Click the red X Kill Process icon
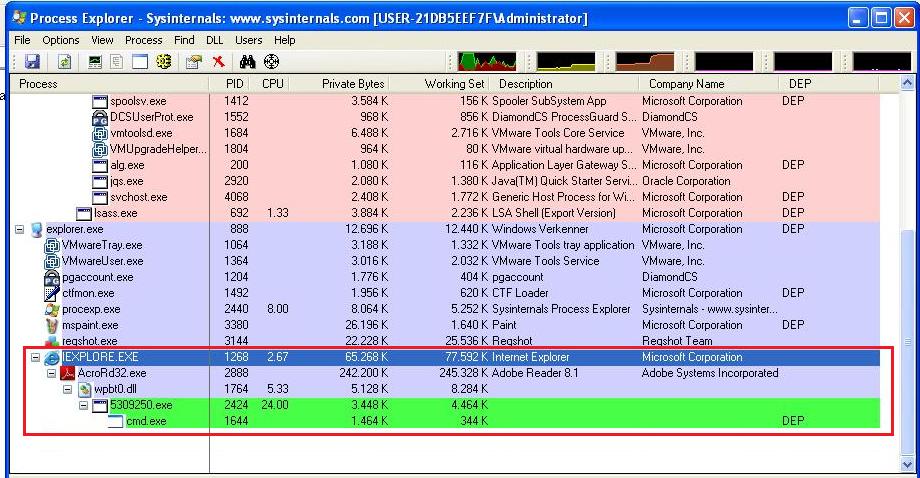This screenshot has width=920, height=478. (219, 62)
